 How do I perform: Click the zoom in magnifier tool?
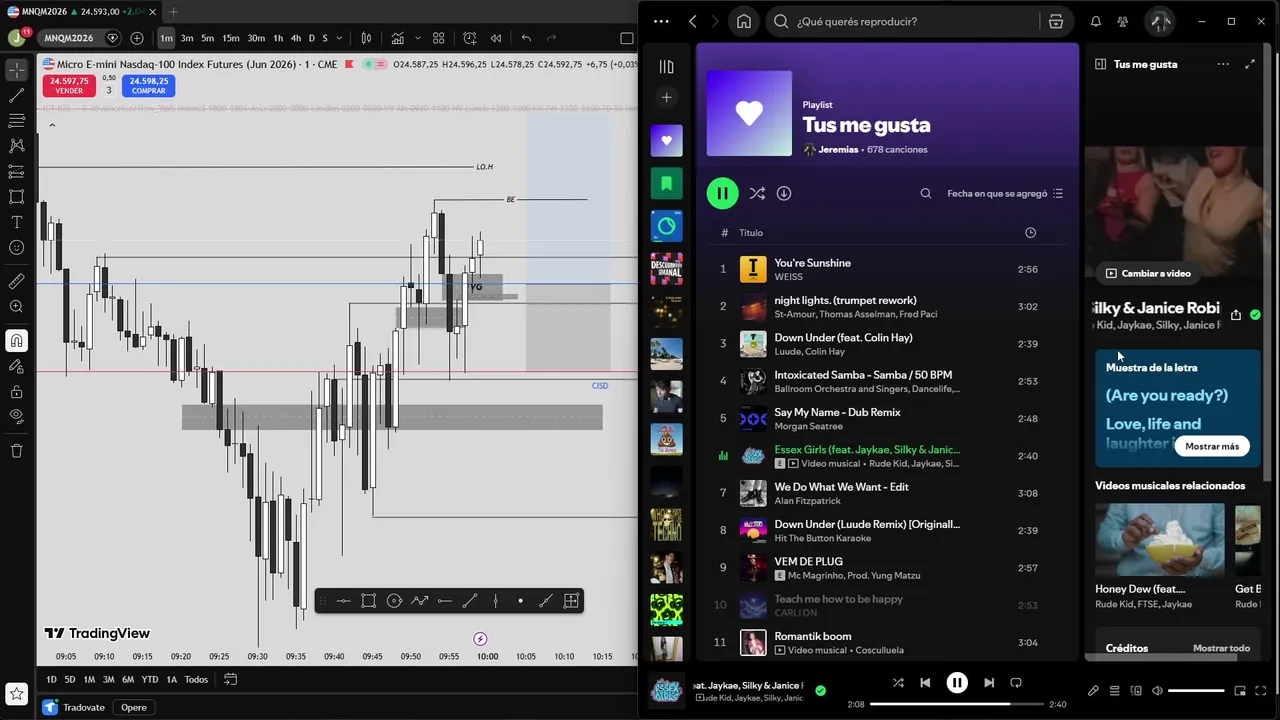17,307
